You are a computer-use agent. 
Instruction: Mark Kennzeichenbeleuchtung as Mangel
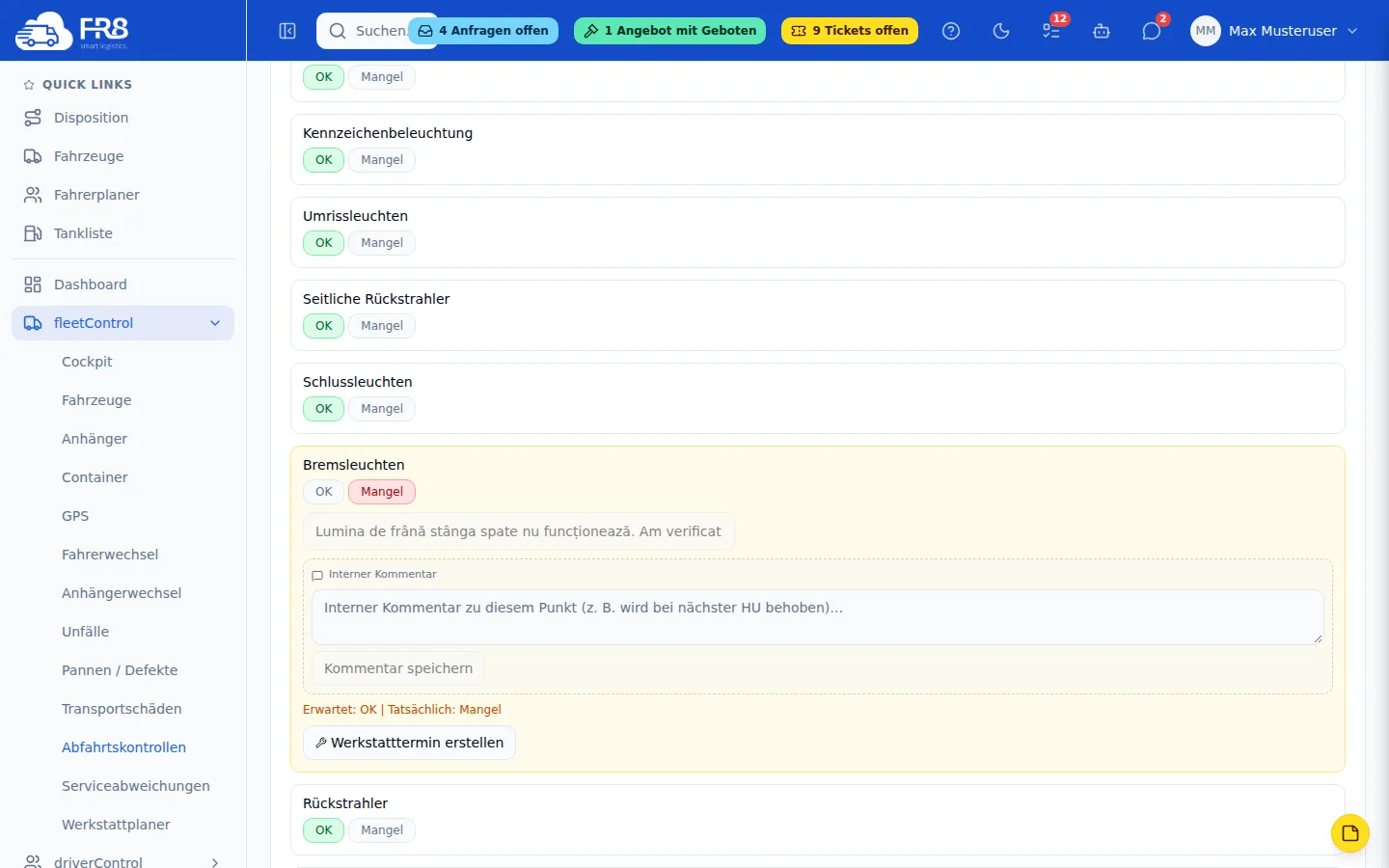(382, 160)
